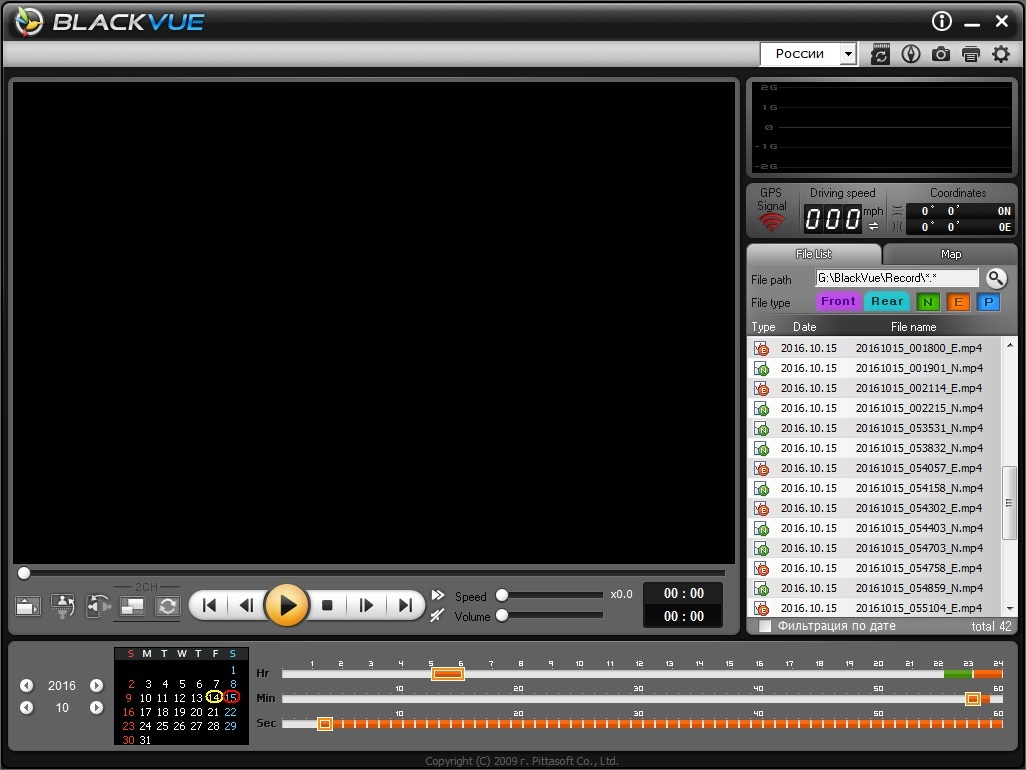Screen dimensions: 1026x770
Task: Select file 20161015_054859_N.mp4
Action: coord(874,588)
